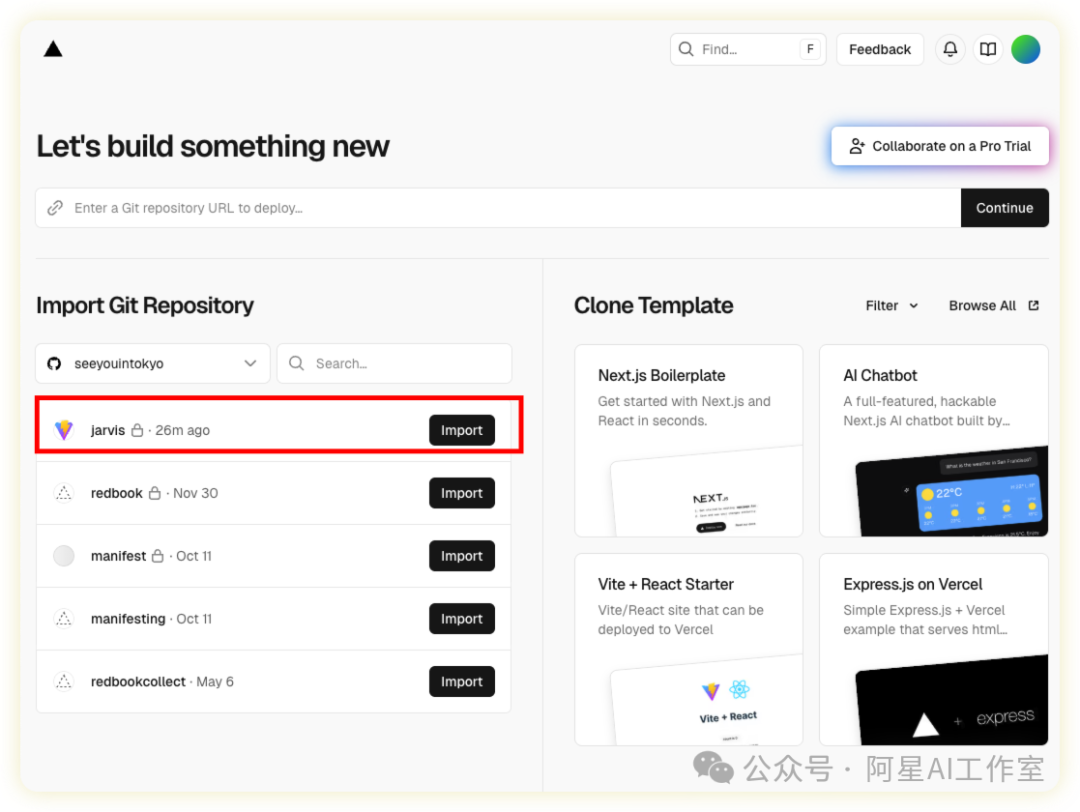This screenshot has height=812, width=1080.
Task: Click Collaborate on a Pro Trial
Action: click(x=939, y=146)
